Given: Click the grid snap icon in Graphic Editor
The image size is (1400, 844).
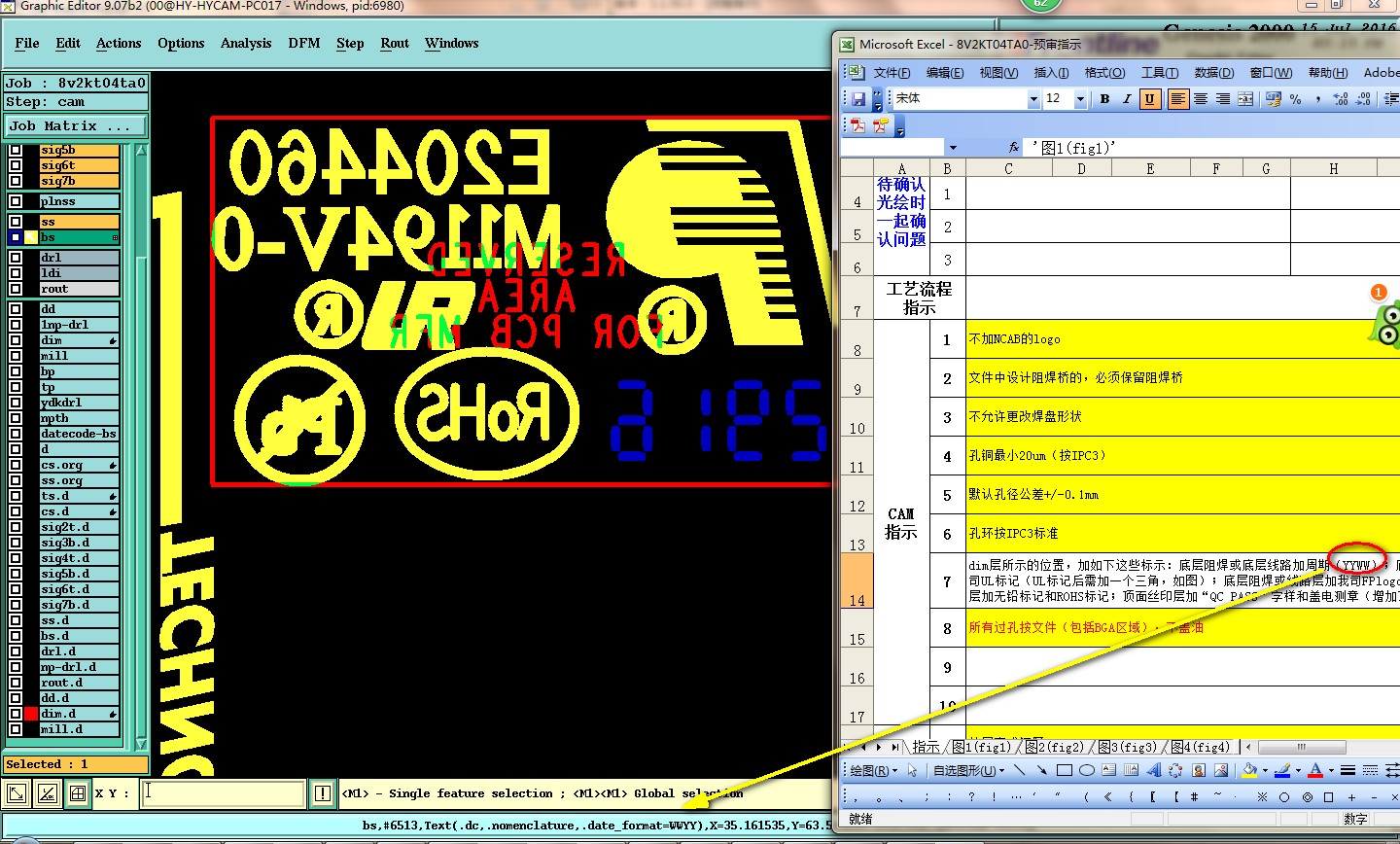Looking at the screenshot, I should tap(77, 793).
